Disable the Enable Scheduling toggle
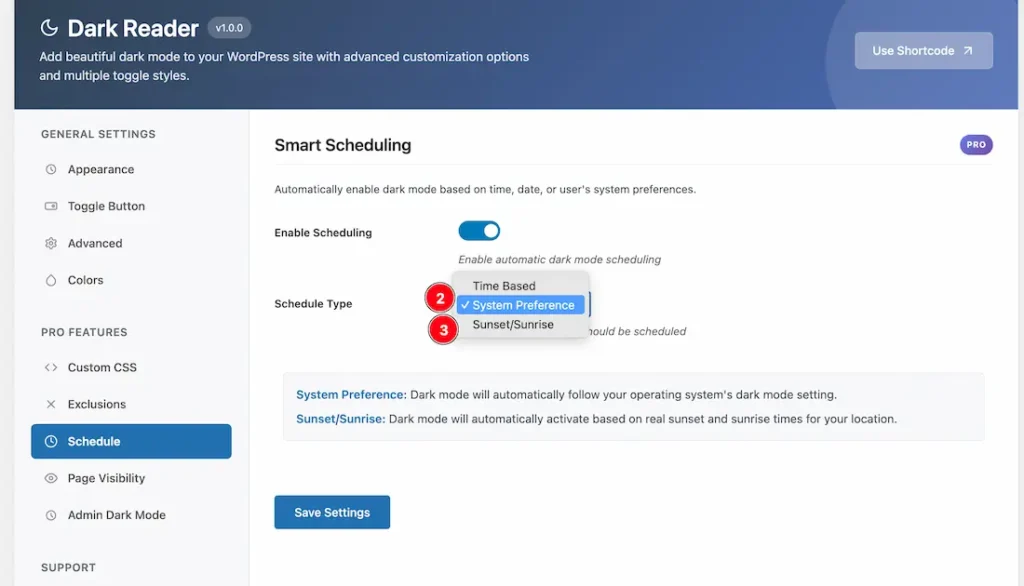This screenshot has height=586, width=1024. (479, 231)
